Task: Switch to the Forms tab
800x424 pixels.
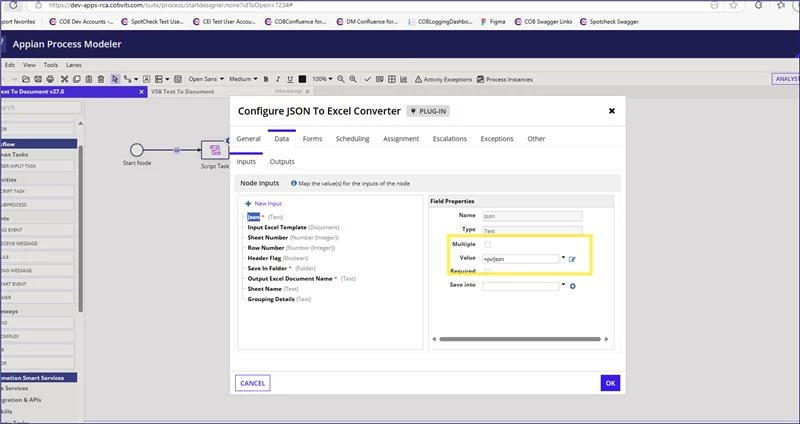Action: tap(312, 139)
